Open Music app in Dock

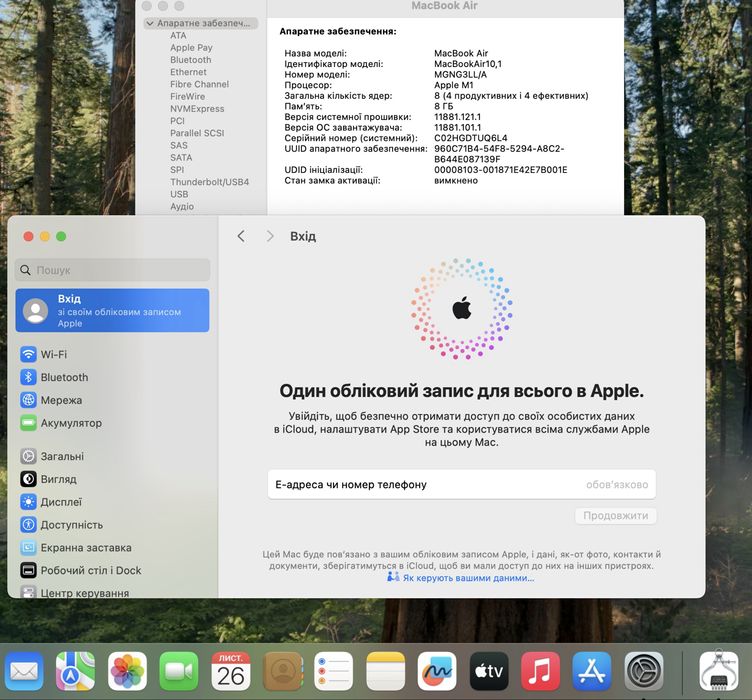pos(540,671)
